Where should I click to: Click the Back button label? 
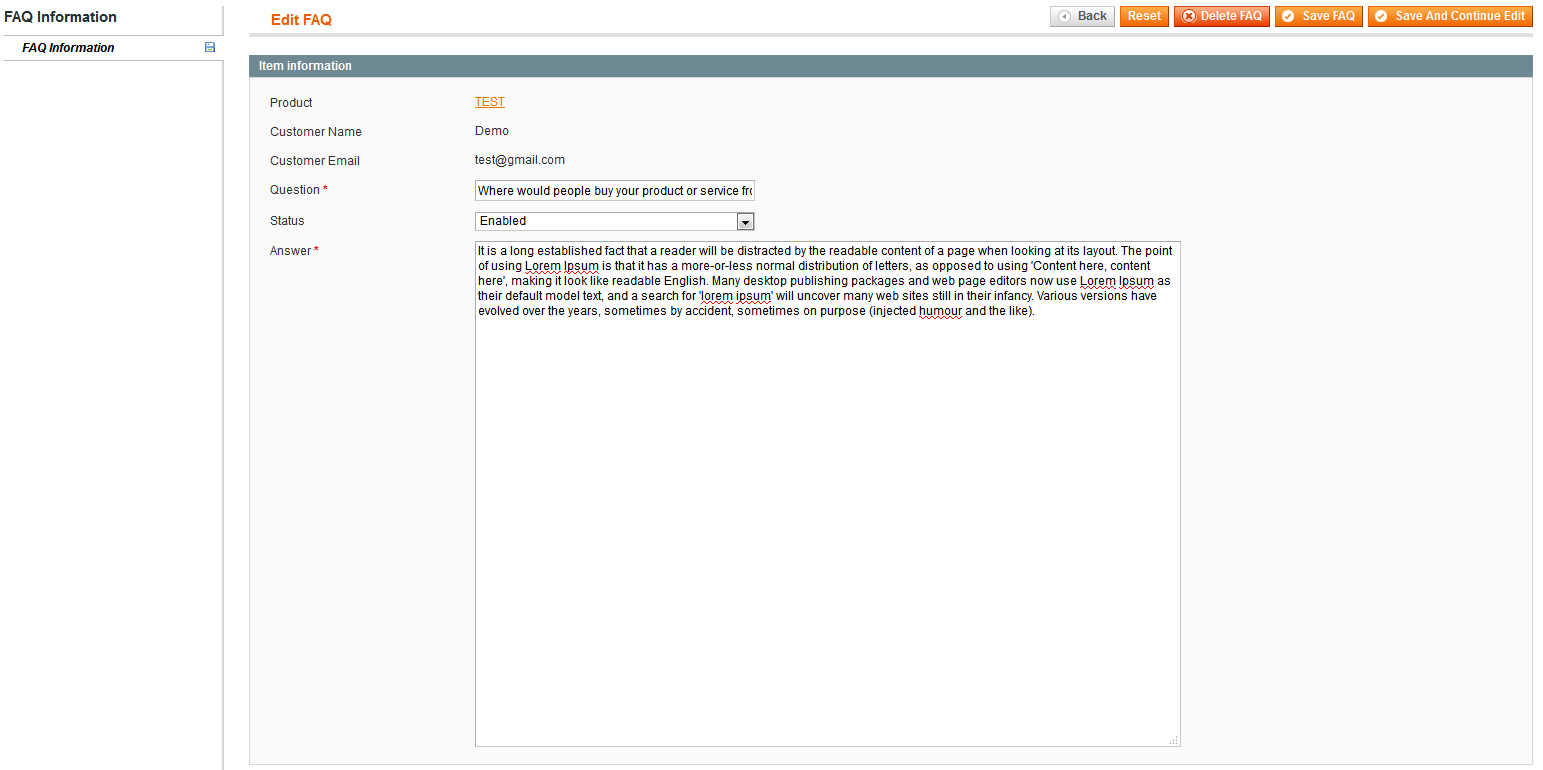click(x=1092, y=16)
